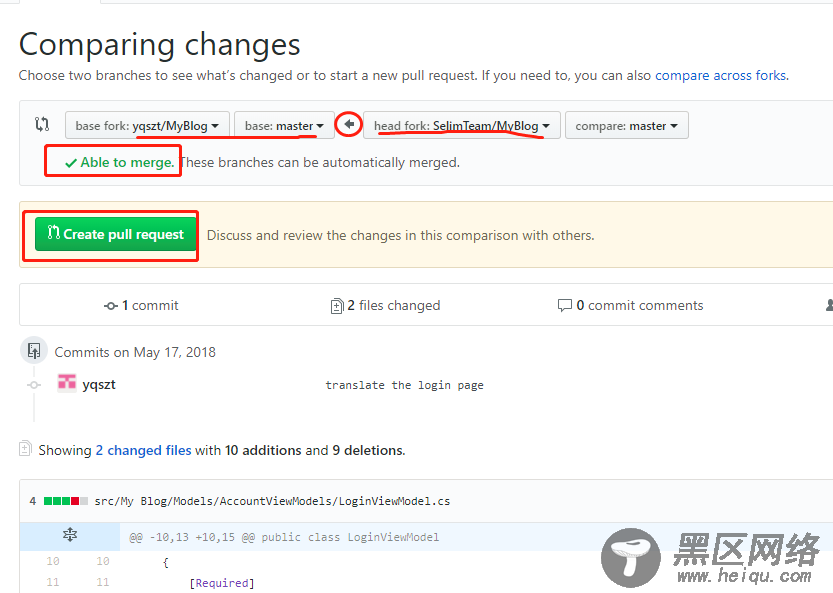
Task: Click the 2 changed files link
Action: (143, 450)
